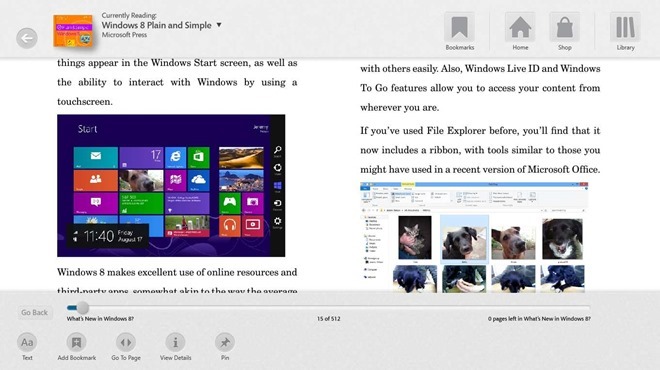
Task: Click '0 pages left in What's New' text
Action: 539,319
